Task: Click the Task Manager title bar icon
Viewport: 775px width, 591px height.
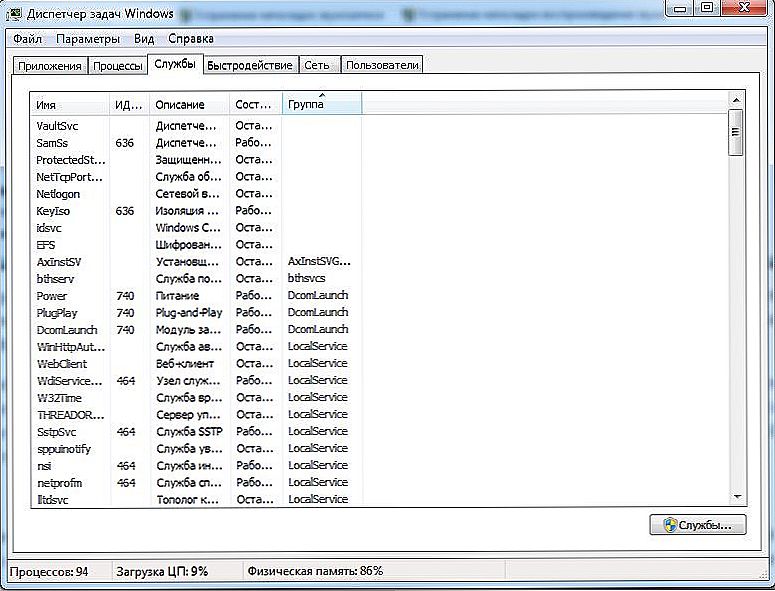Action: [15, 13]
